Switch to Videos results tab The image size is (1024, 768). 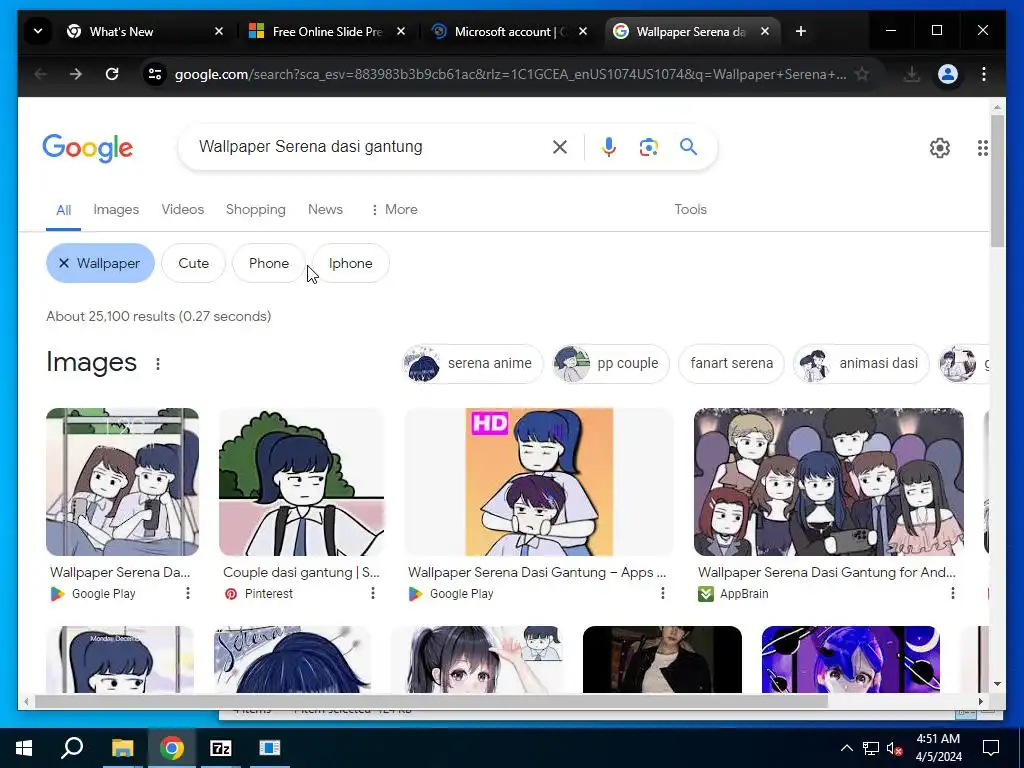point(183,209)
